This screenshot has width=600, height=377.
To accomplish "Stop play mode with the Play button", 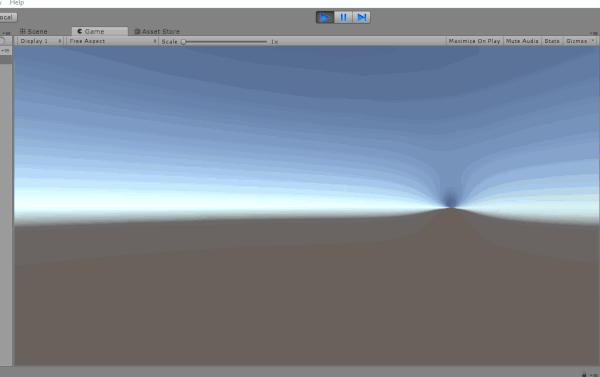I will coord(325,17).
